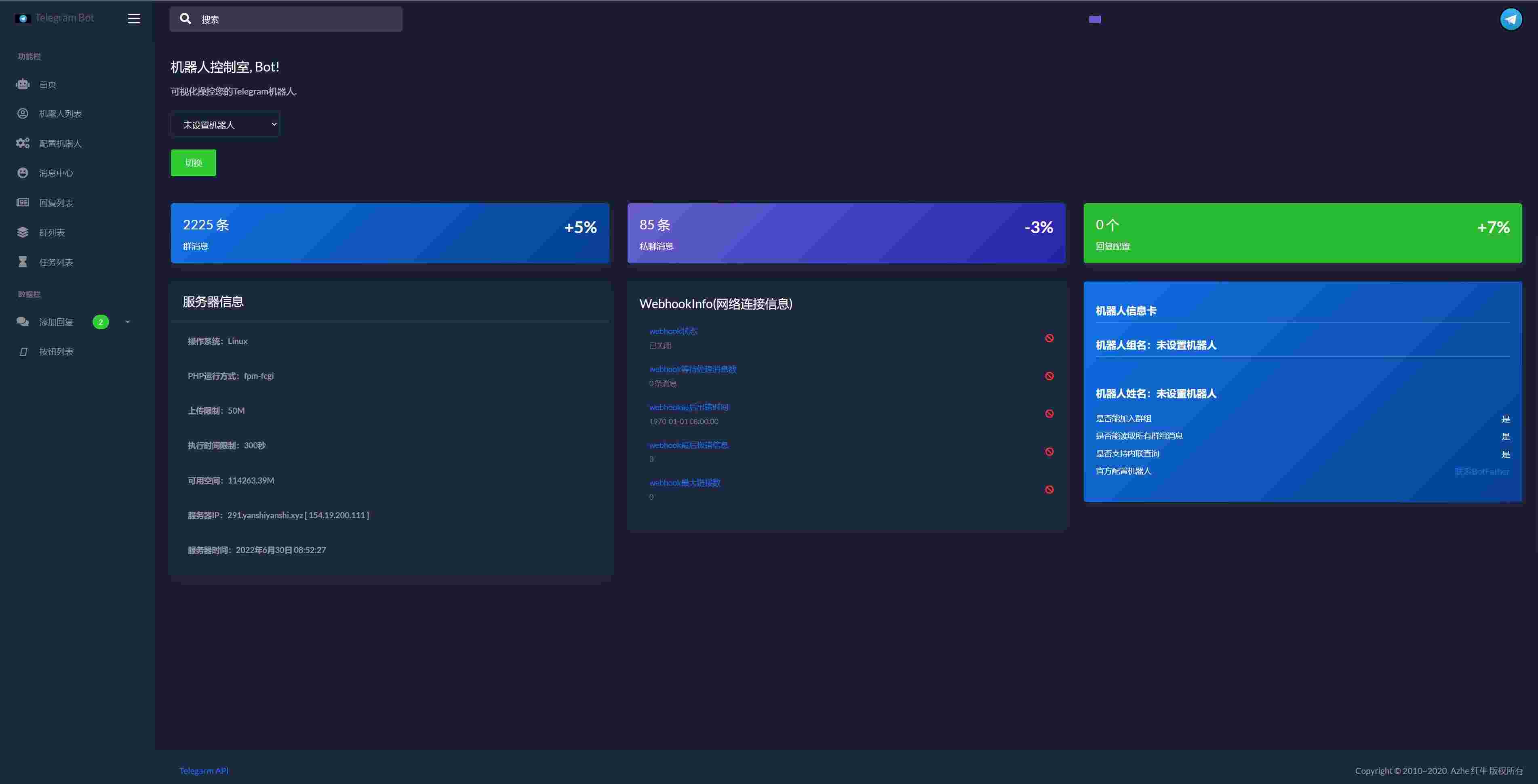
Task: Expand the 添加回复 submenu arrow
Action: click(127, 322)
